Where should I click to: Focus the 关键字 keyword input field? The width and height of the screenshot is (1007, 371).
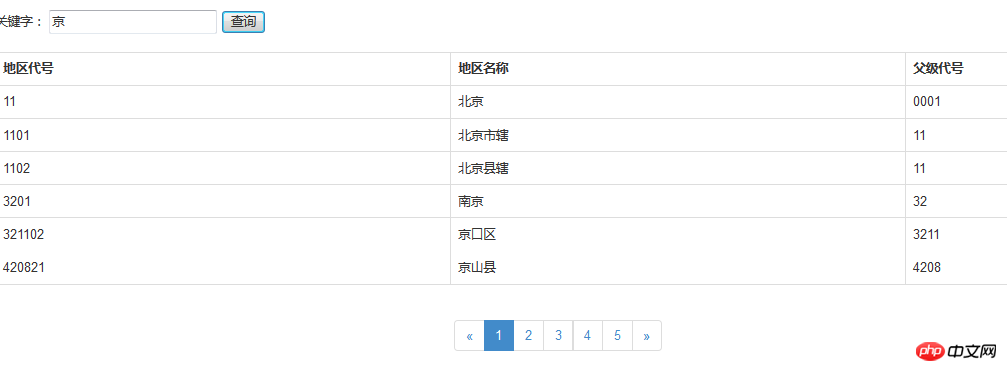click(x=133, y=22)
